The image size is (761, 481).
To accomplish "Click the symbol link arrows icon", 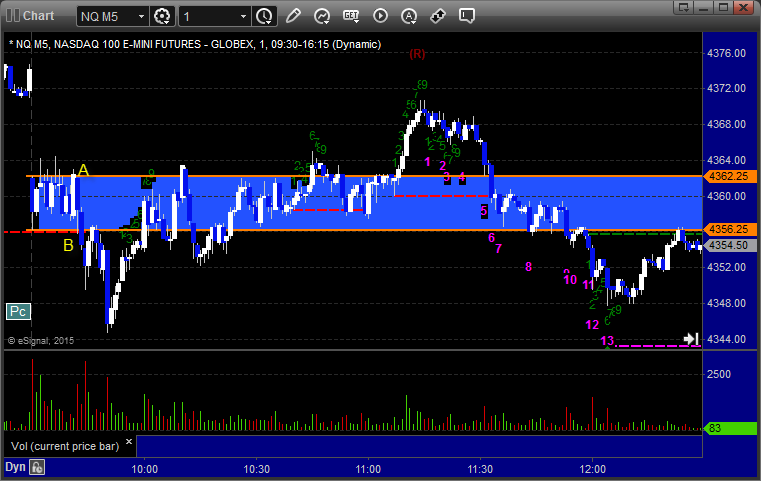I will (x=438, y=16).
